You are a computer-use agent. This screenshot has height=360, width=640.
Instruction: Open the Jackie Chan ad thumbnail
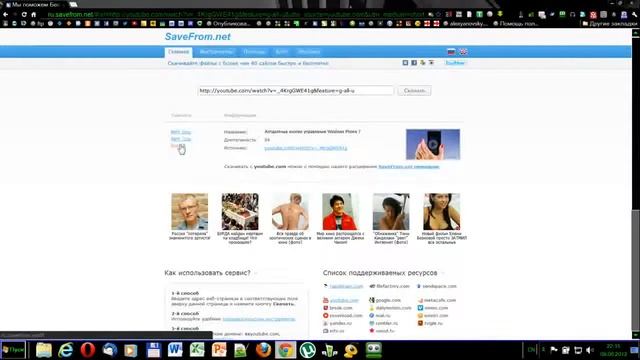pos(340,211)
